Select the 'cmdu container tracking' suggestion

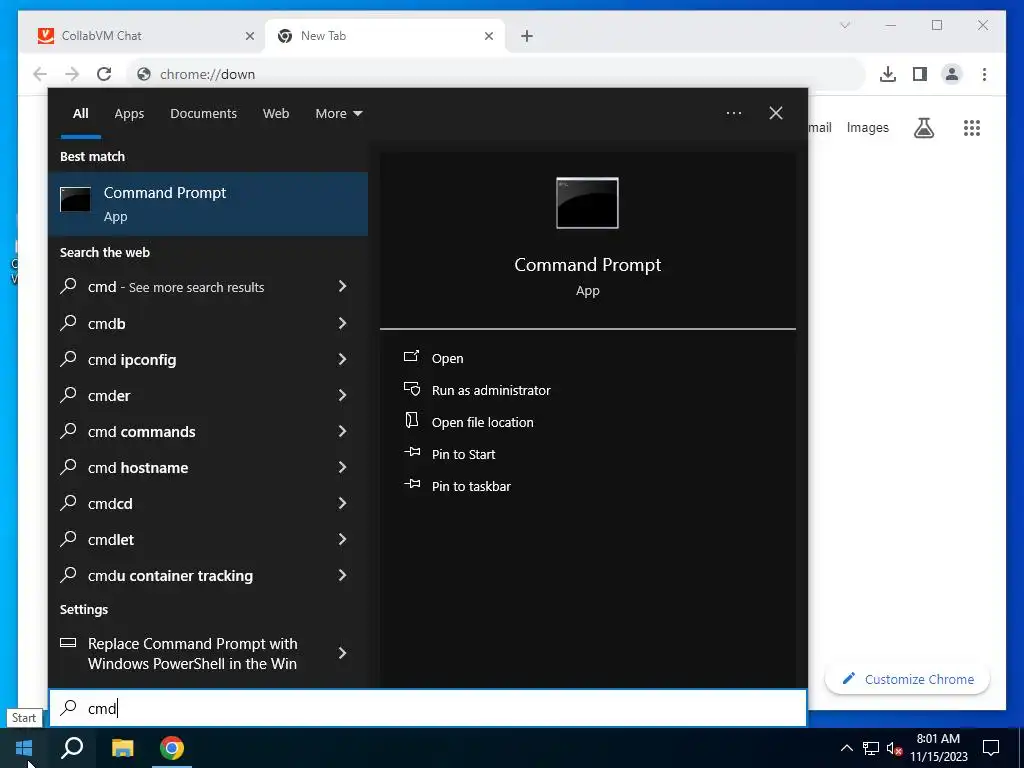(x=208, y=575)
